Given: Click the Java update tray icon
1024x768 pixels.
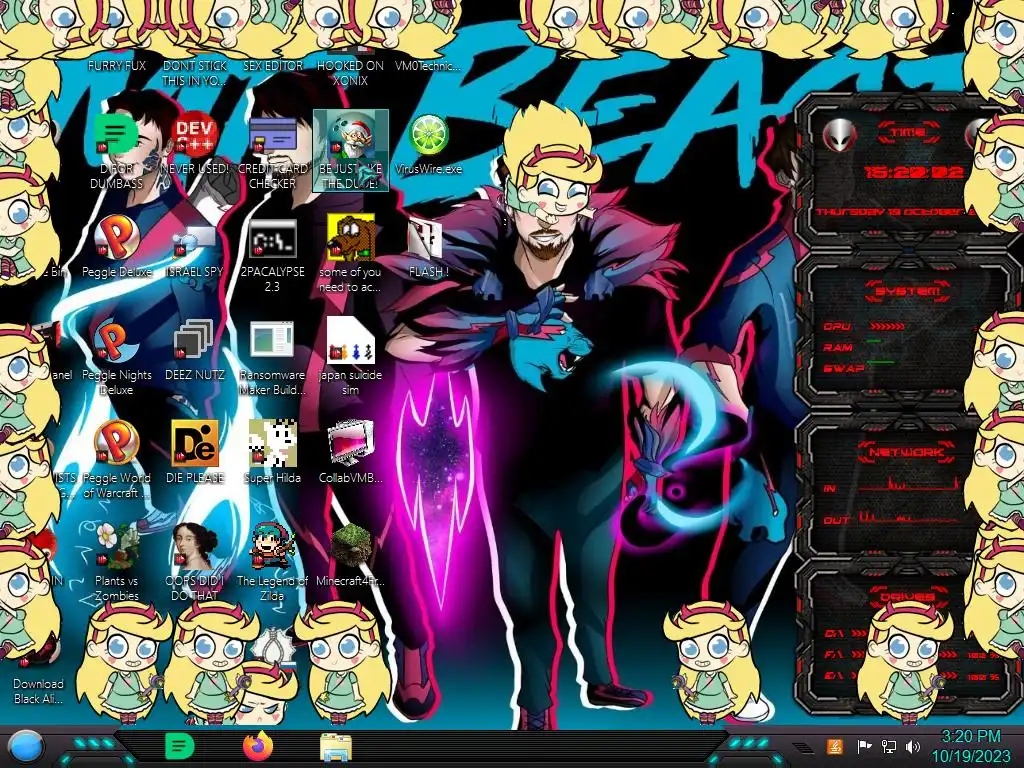Looking at the screenshot, I should [834, 746].
